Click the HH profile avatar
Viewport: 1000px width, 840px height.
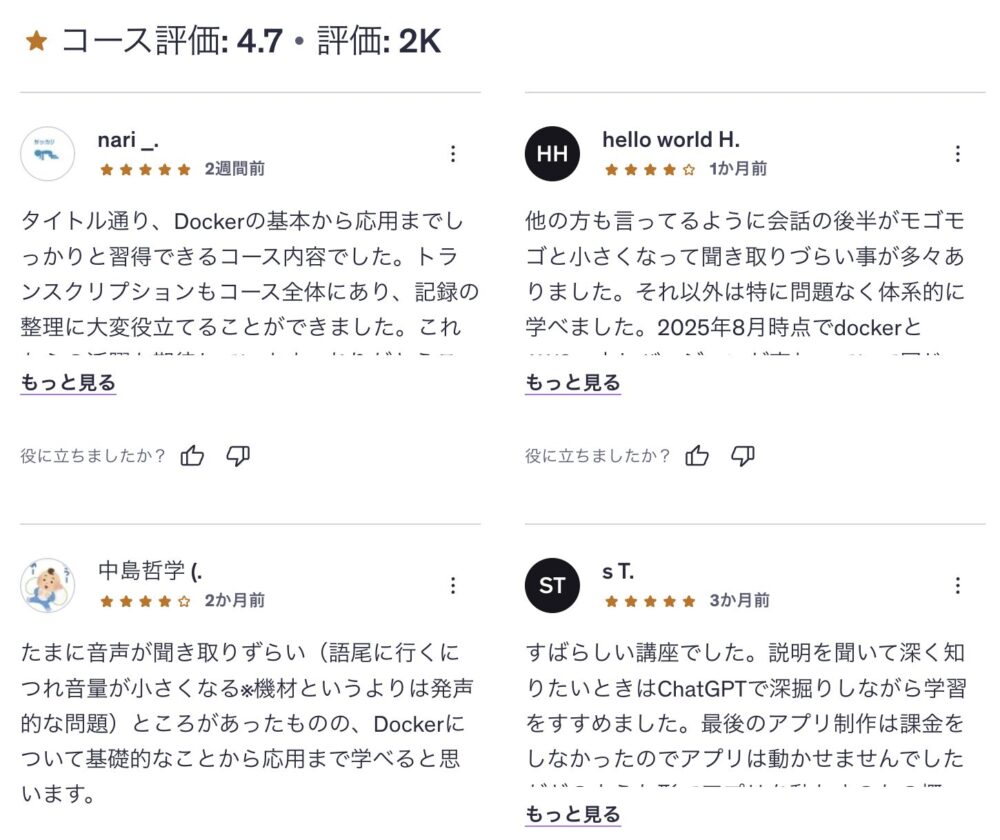click(552, 154)
